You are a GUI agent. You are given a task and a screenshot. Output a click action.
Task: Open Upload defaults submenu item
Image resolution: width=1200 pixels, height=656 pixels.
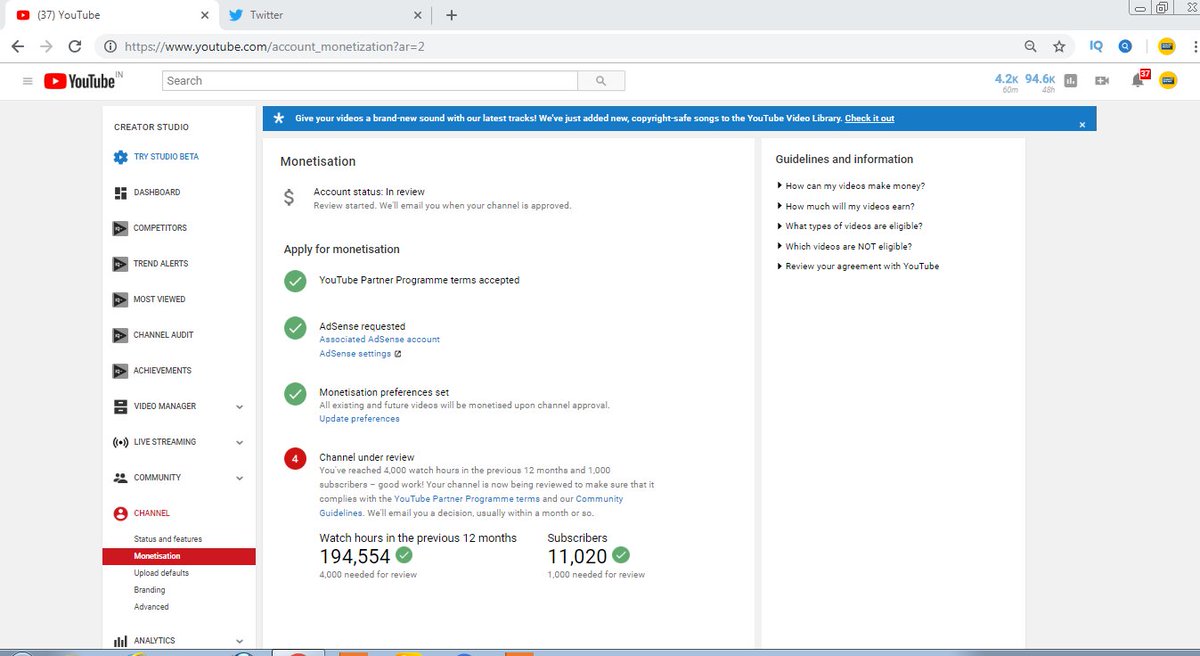(x=161, y=573)
